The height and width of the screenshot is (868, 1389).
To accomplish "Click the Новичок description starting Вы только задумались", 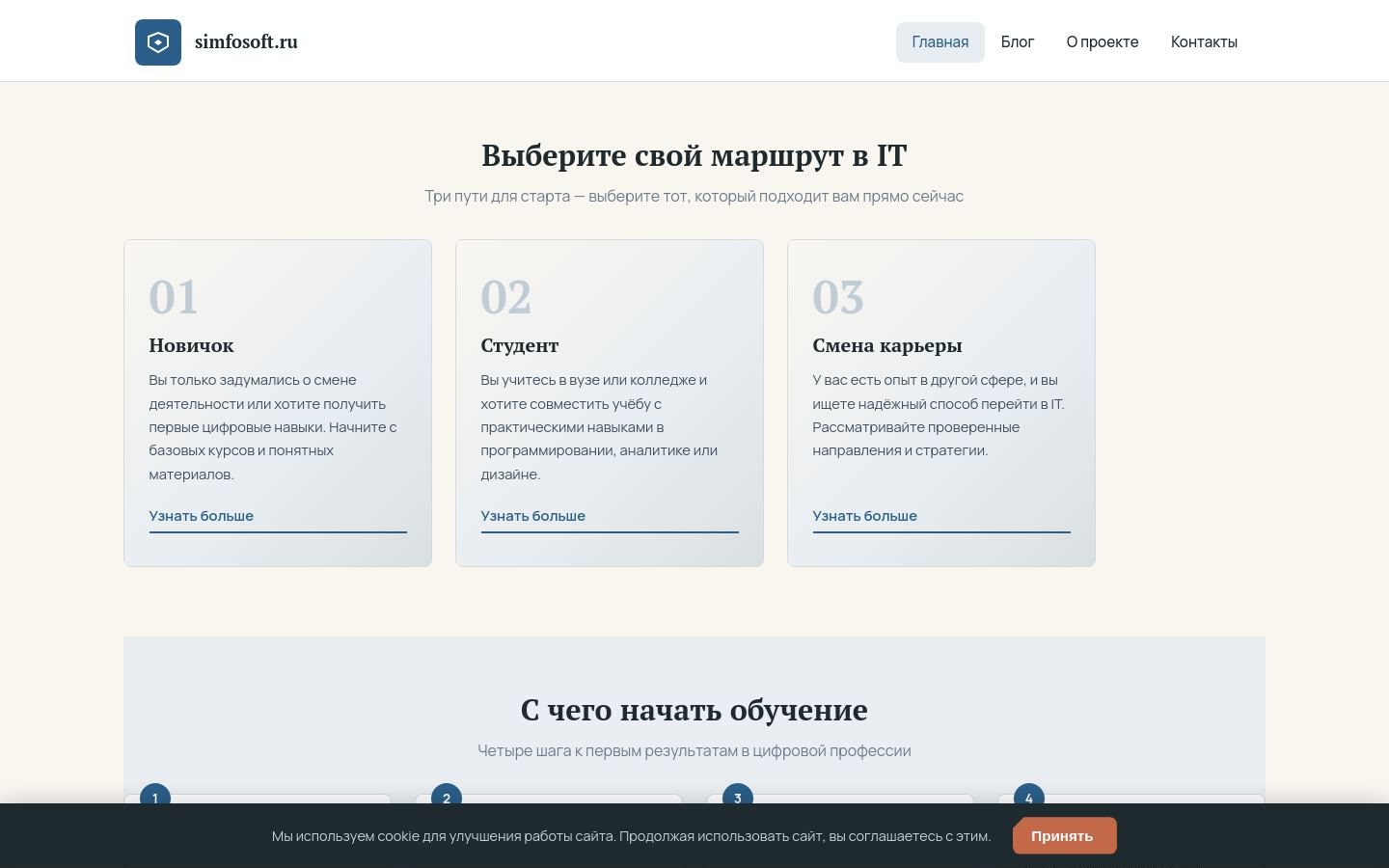I will (274, 427).
